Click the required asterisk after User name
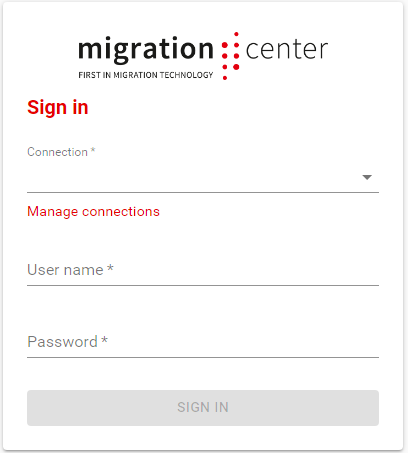The image size is (408, 454). [x=110, y=268]
